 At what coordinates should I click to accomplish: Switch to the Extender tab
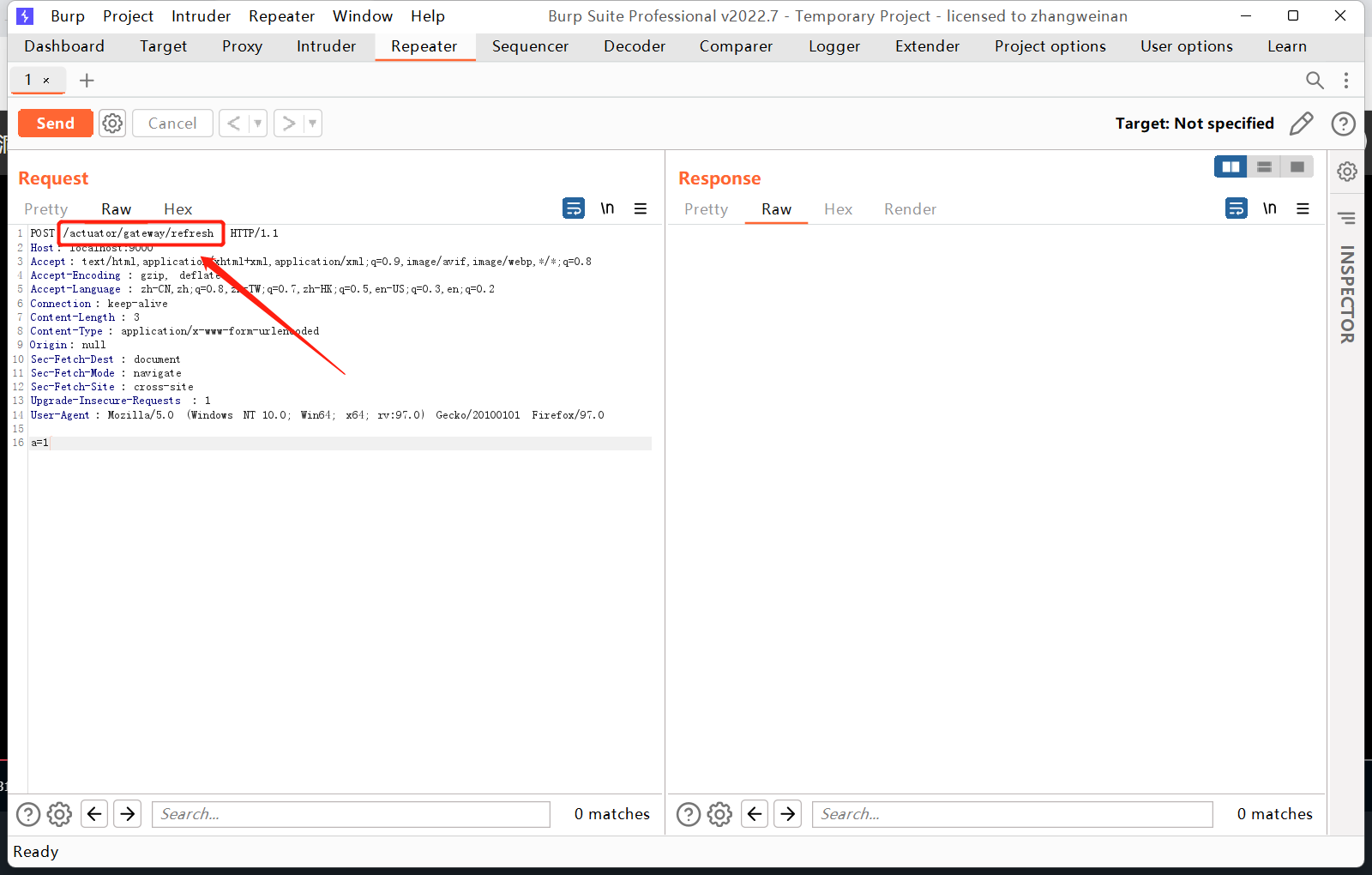(927, 46)
